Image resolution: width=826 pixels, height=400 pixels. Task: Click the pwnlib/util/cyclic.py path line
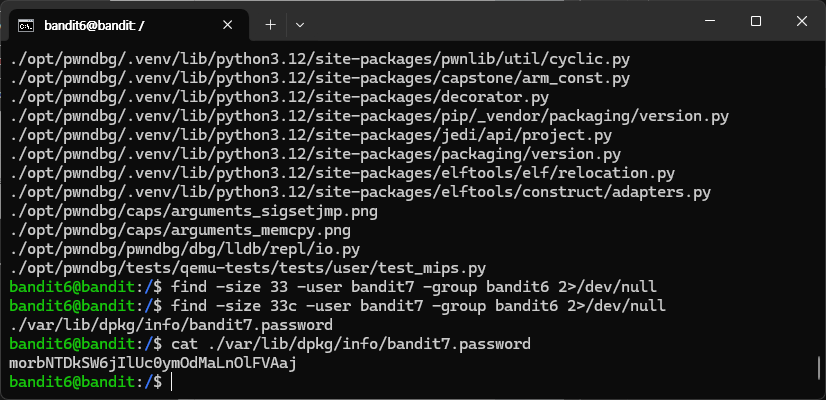pos(319,59)
